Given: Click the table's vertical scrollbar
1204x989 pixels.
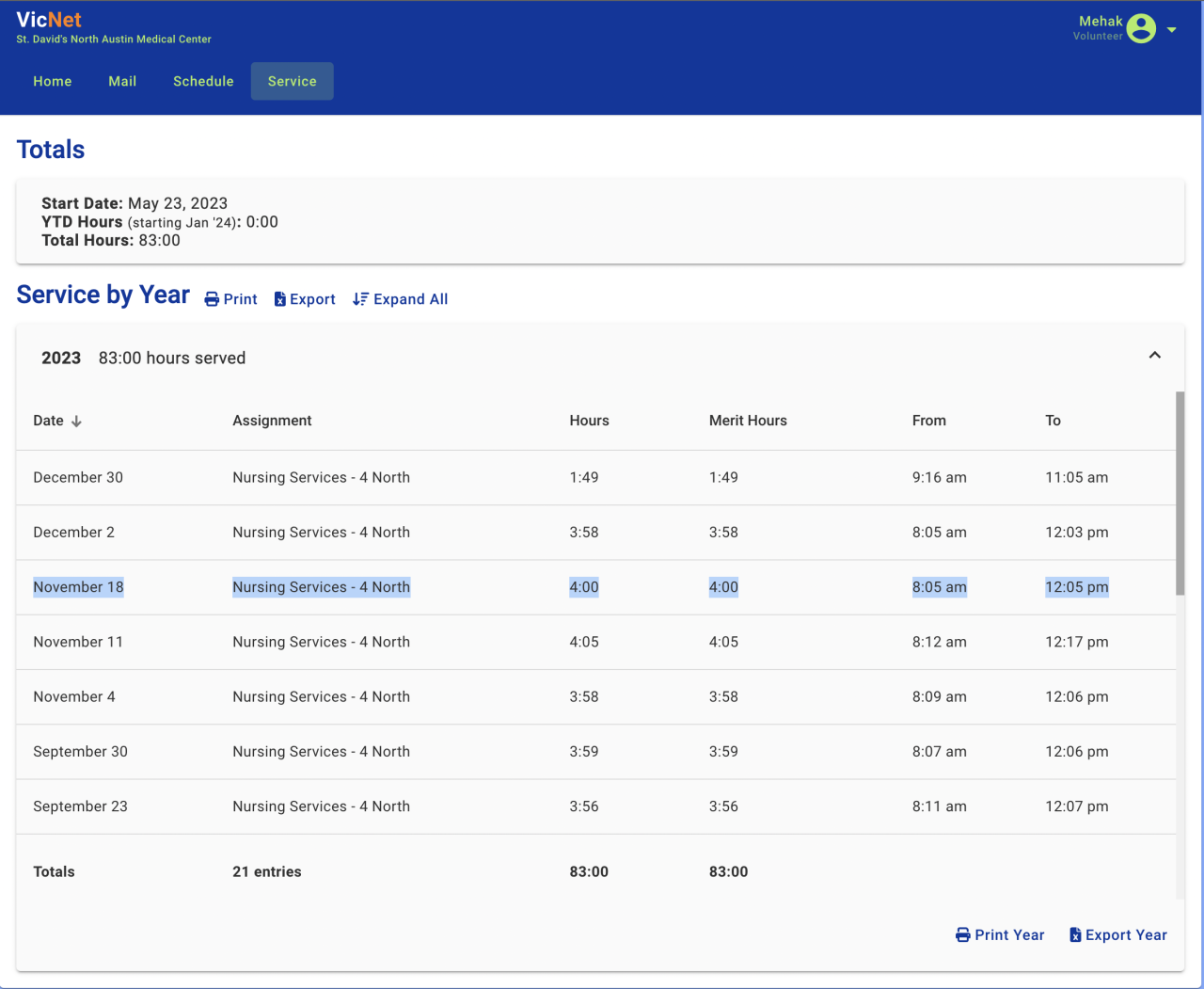Looking at the screenshot, I should click(1180, 494).
